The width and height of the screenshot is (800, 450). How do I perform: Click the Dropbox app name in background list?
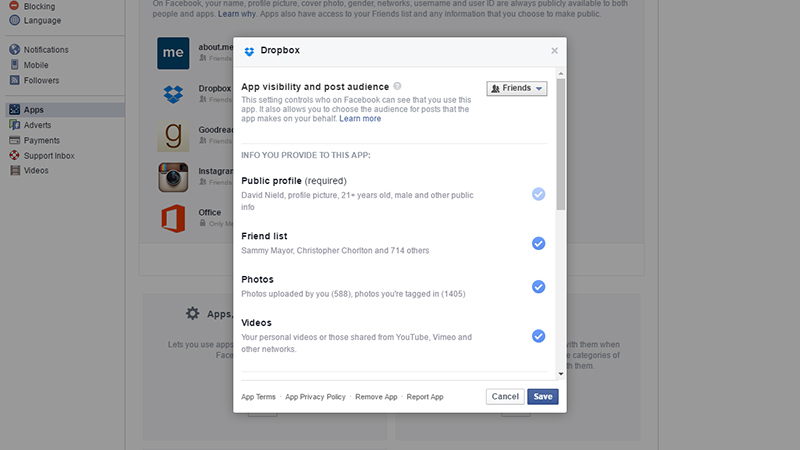tap(215, 88)
